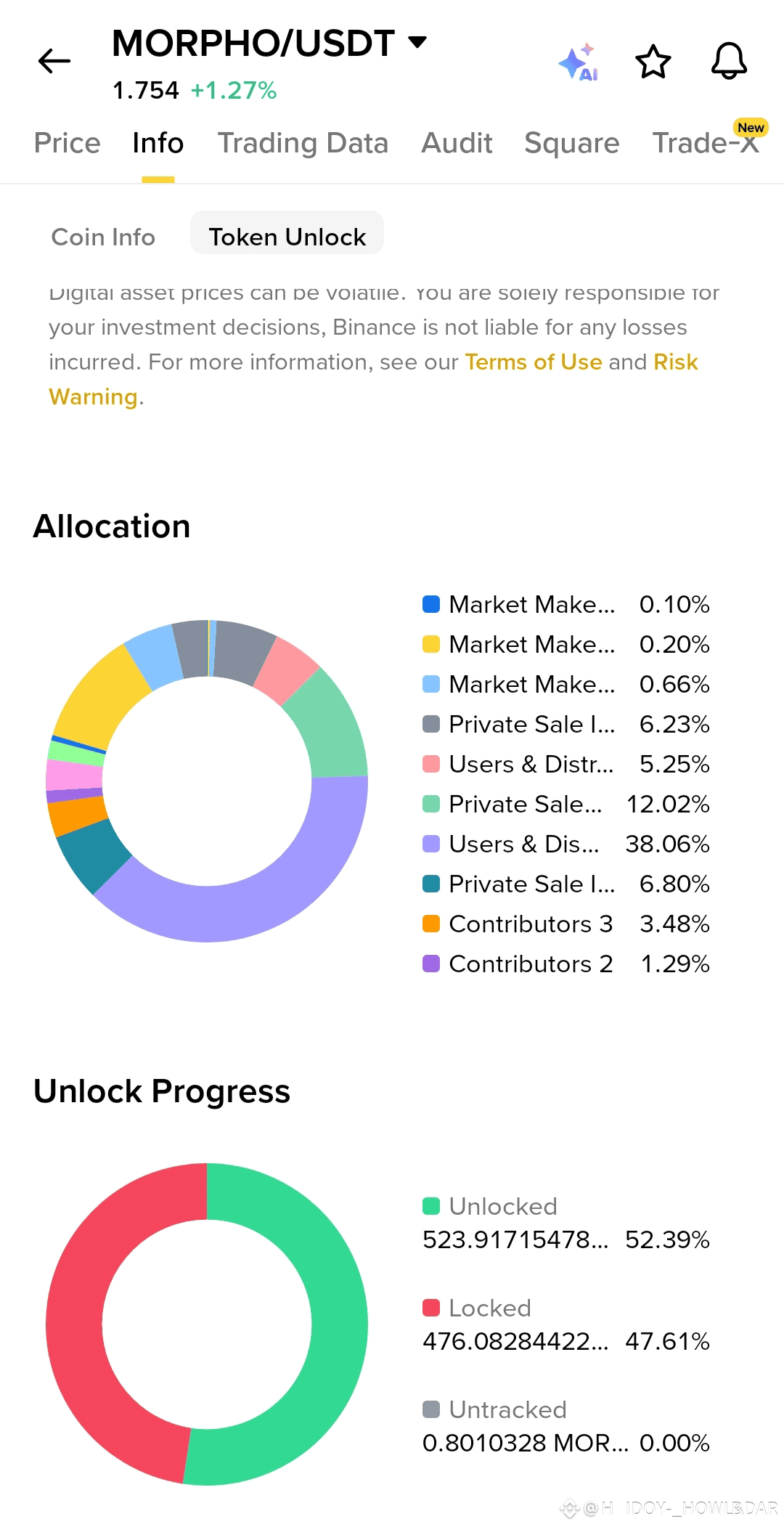Go to the Audit tab
This screenshot has width=784, height=1527.
[x=457, y=143]
